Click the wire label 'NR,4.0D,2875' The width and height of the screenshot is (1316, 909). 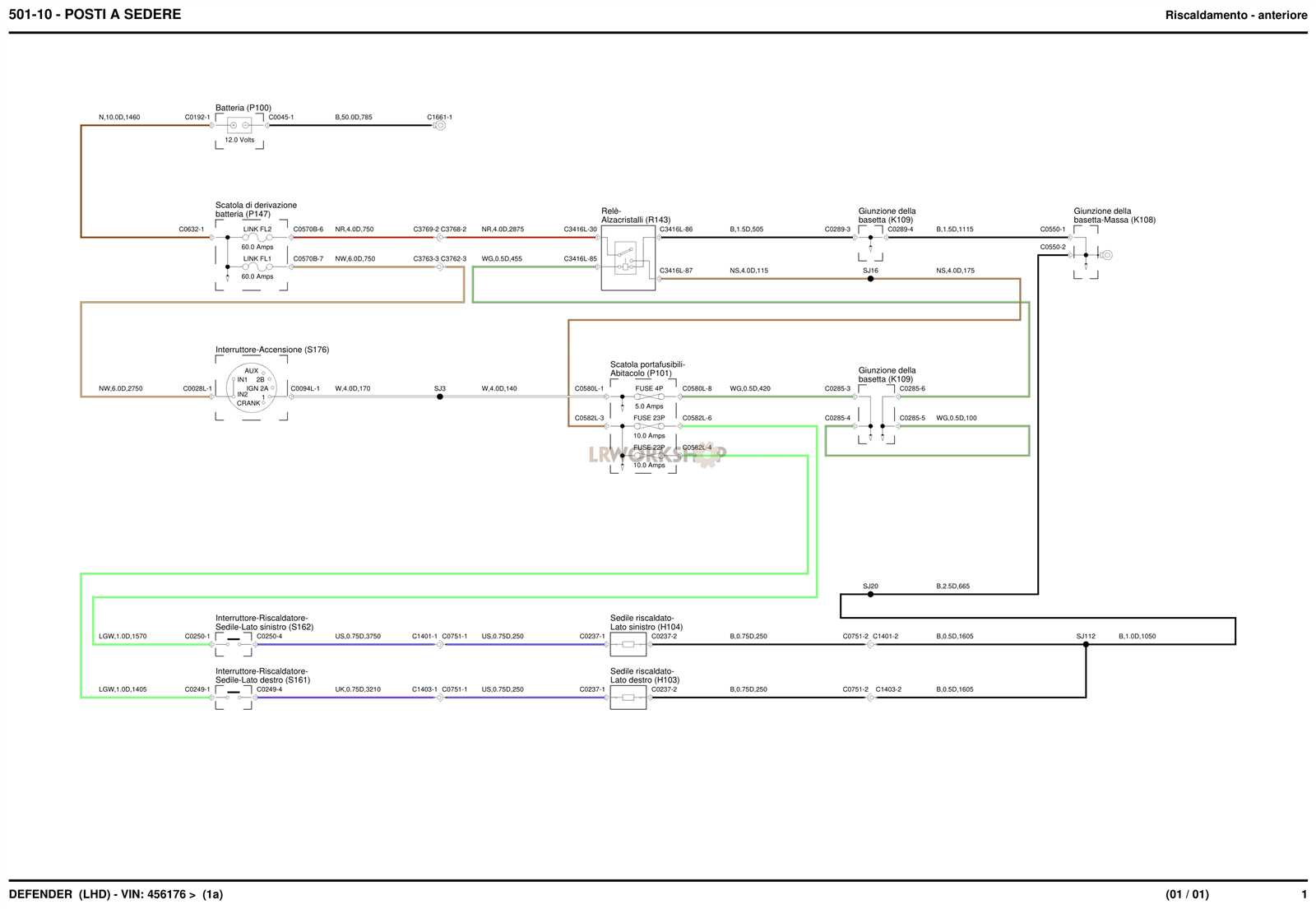pos(503,230)
